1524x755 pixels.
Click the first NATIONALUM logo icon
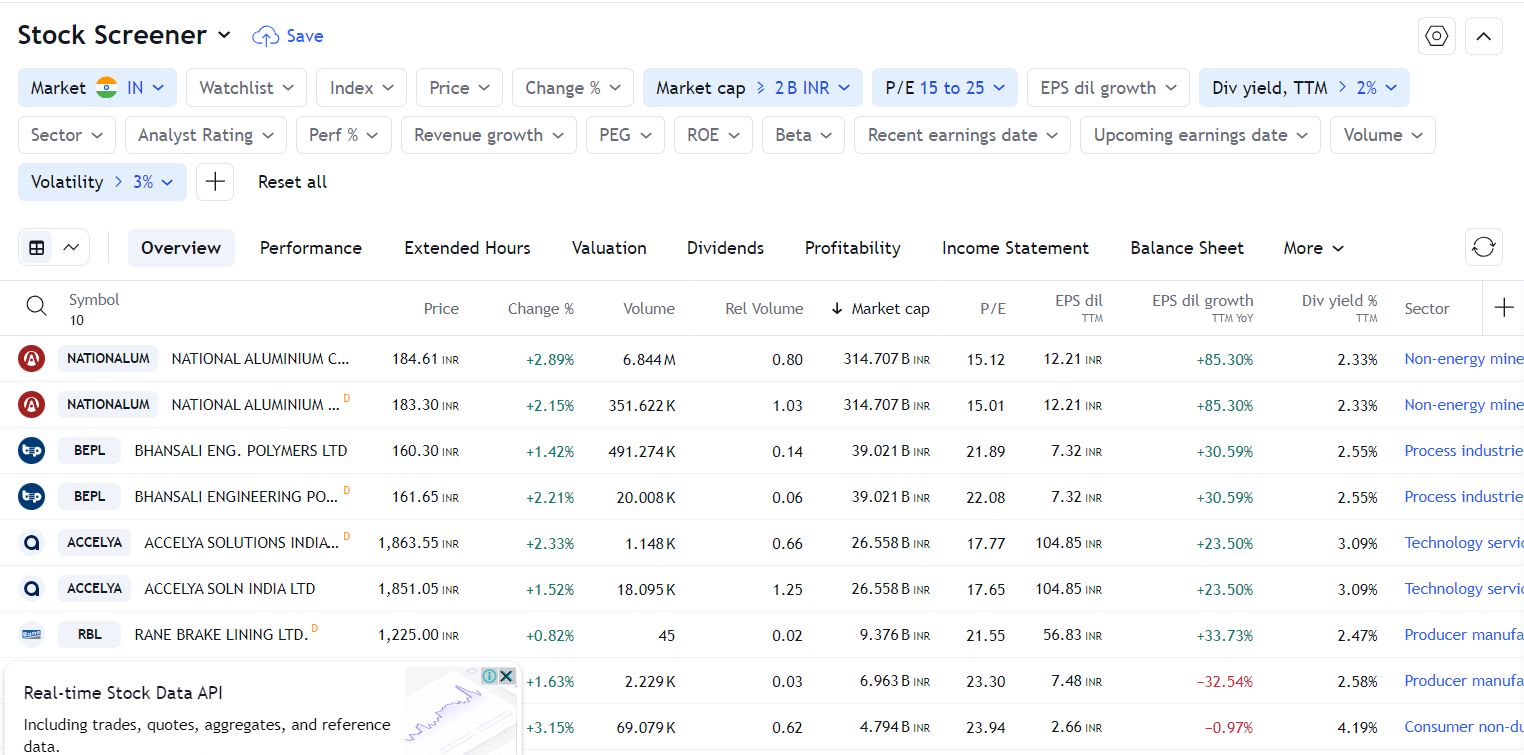32,359
